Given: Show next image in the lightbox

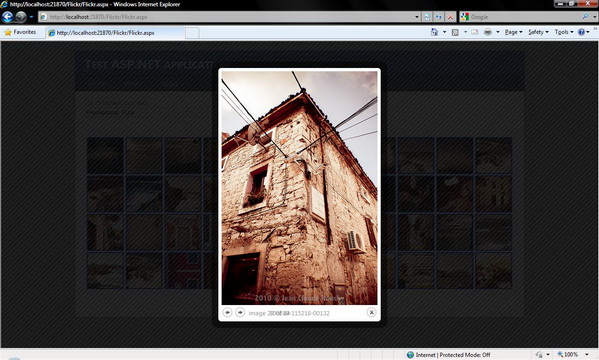Looking at the screenshot, I should (x=240, y=312).
